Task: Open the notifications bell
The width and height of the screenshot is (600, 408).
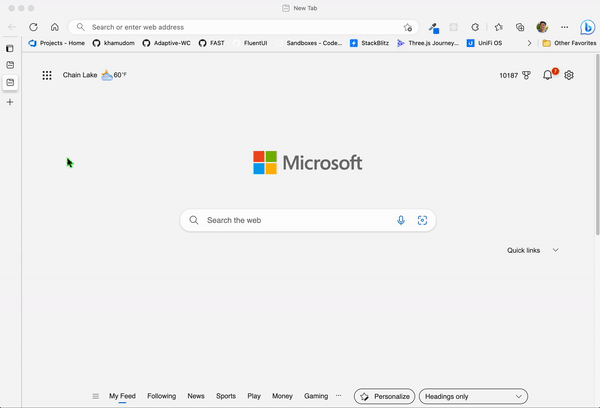Action: pos(548,75)
